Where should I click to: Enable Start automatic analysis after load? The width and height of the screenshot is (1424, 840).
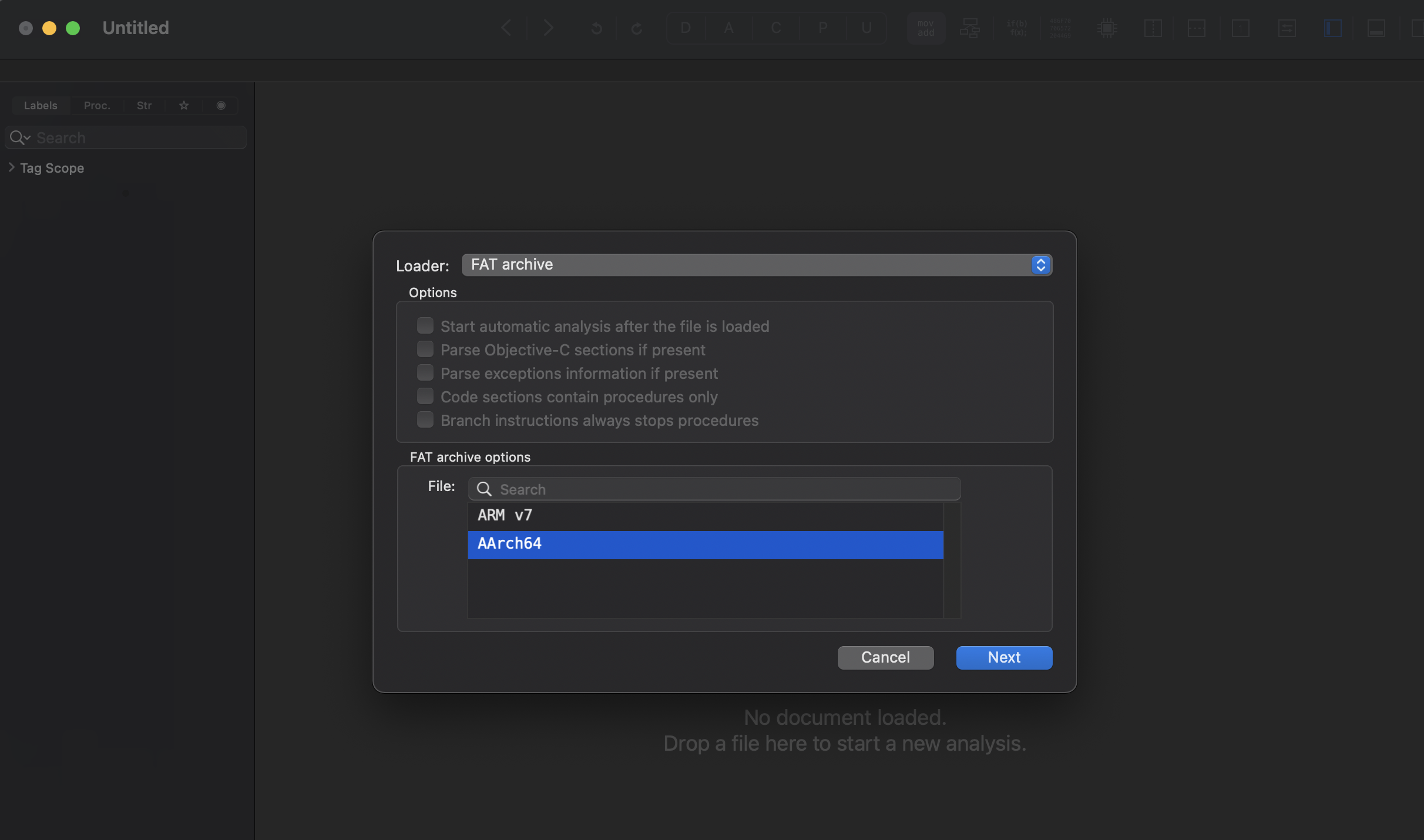(425, 325)
